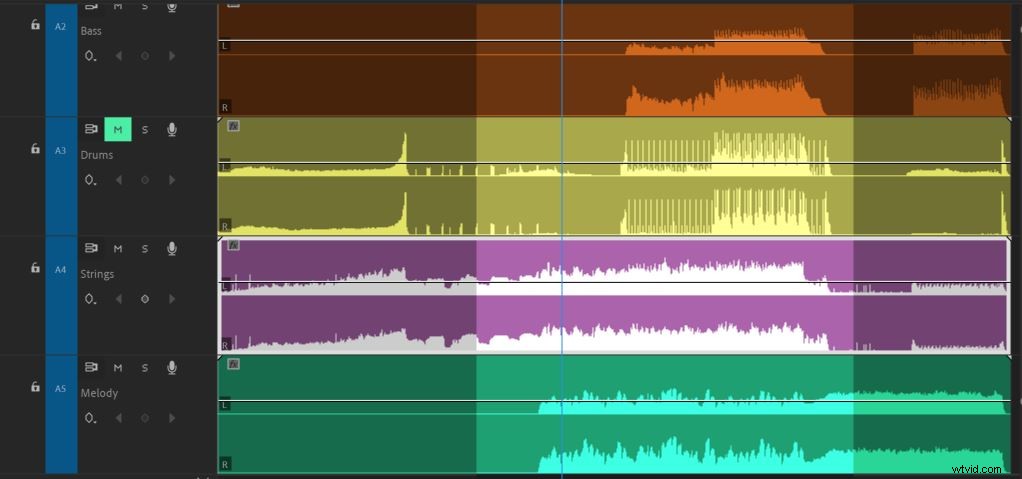
Task: Select the orange Bass audio clip
Action: tap(613, 60)
